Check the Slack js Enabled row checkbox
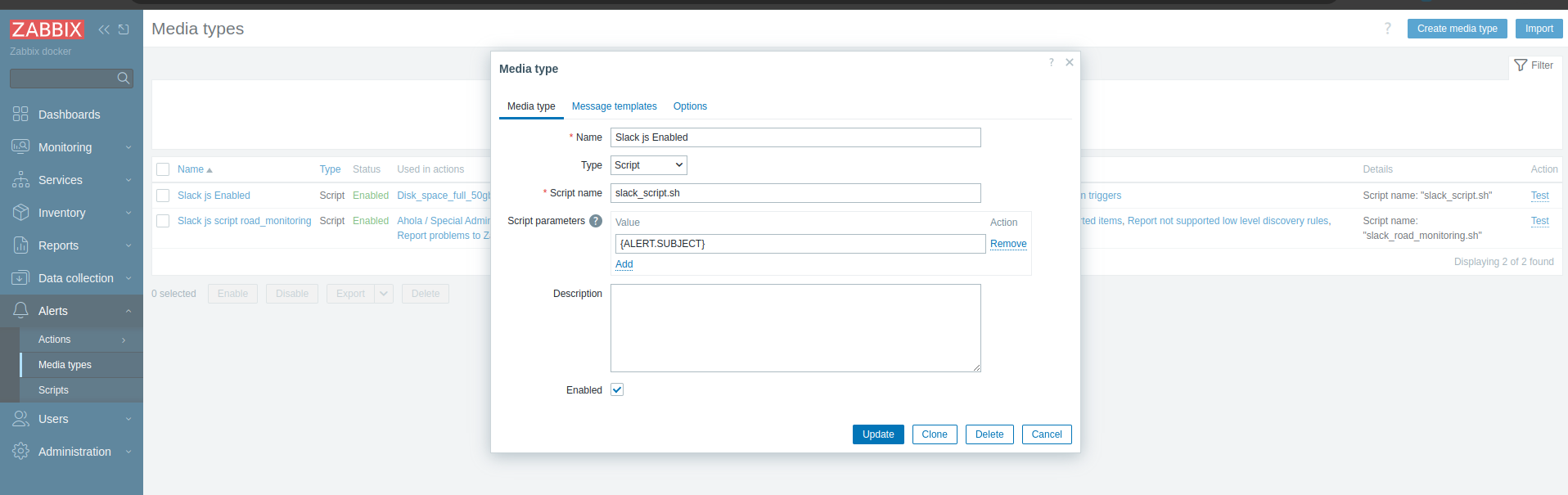 [x=163, y=196]
